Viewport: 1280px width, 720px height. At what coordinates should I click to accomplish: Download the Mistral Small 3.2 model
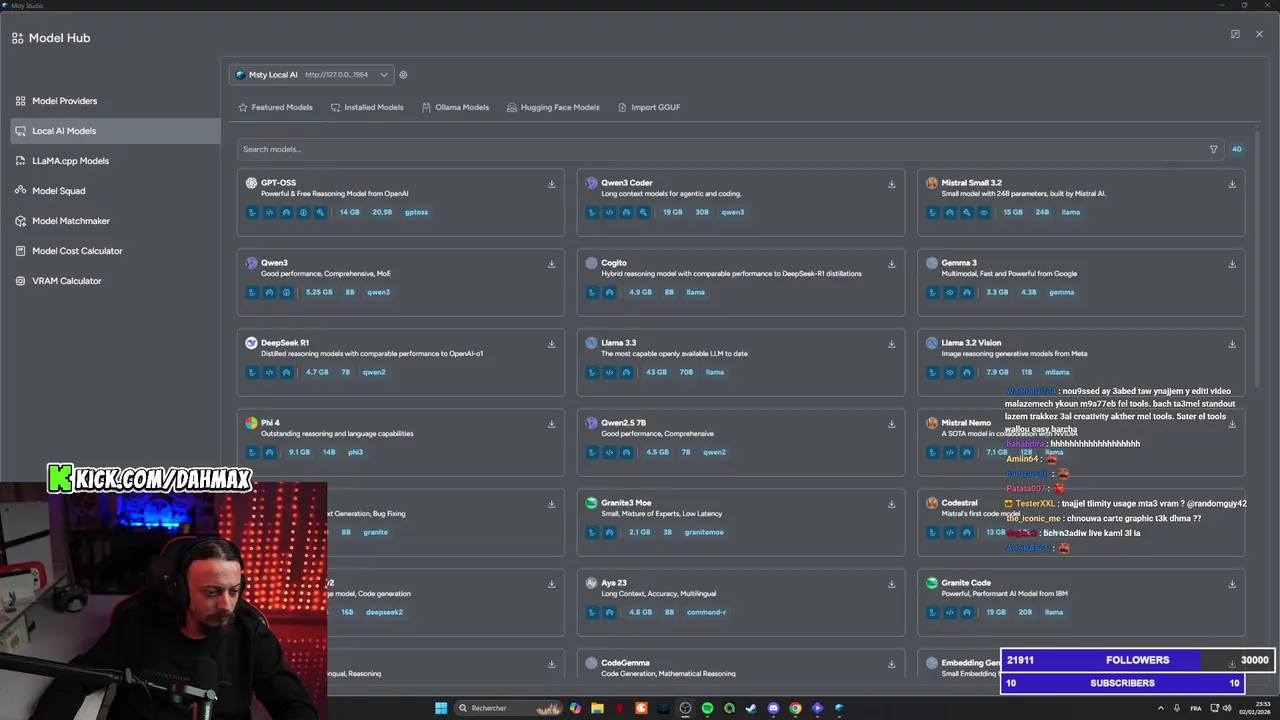1232,184
